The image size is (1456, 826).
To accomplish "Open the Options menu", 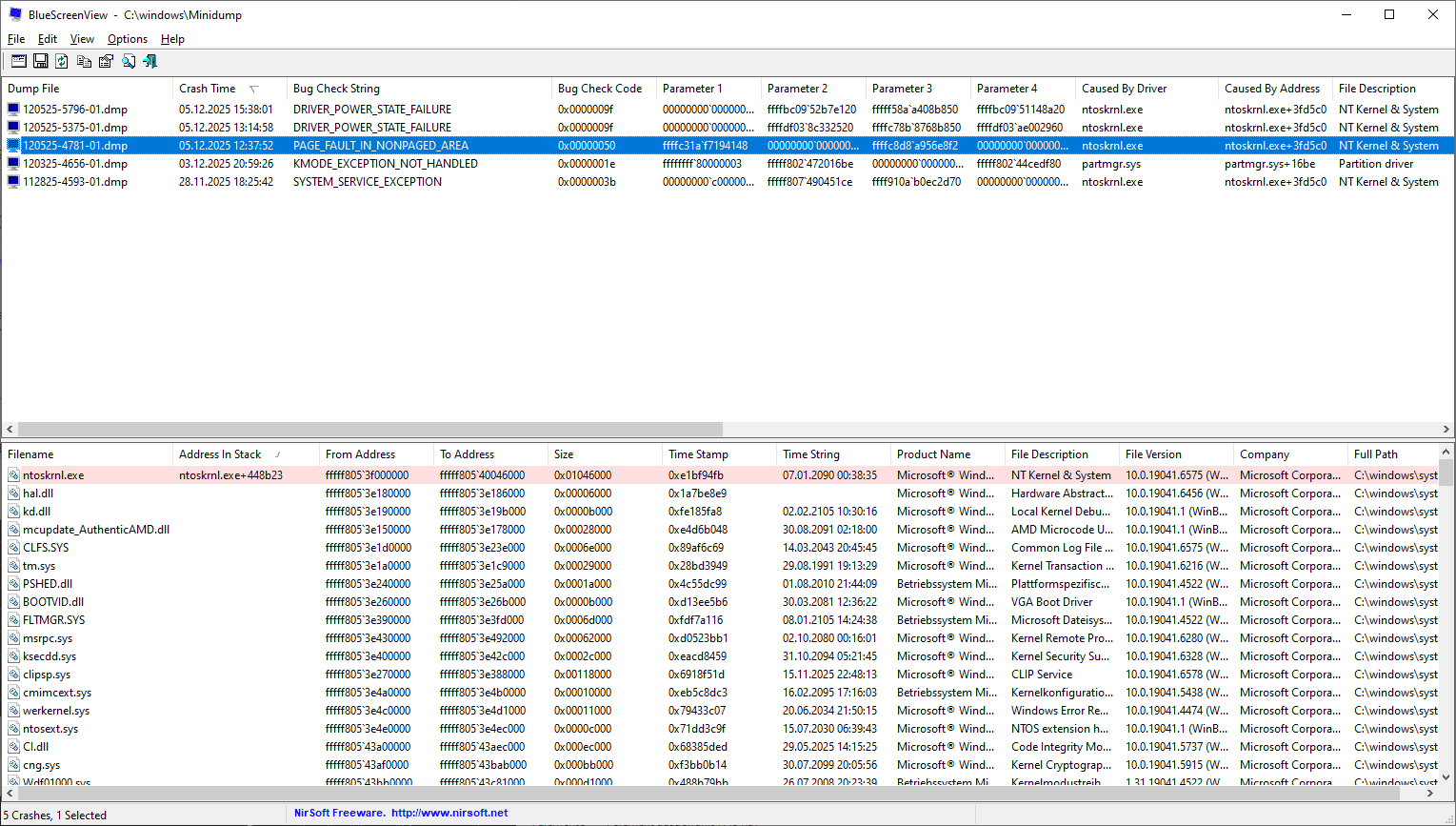I will [x=128, y=39].
